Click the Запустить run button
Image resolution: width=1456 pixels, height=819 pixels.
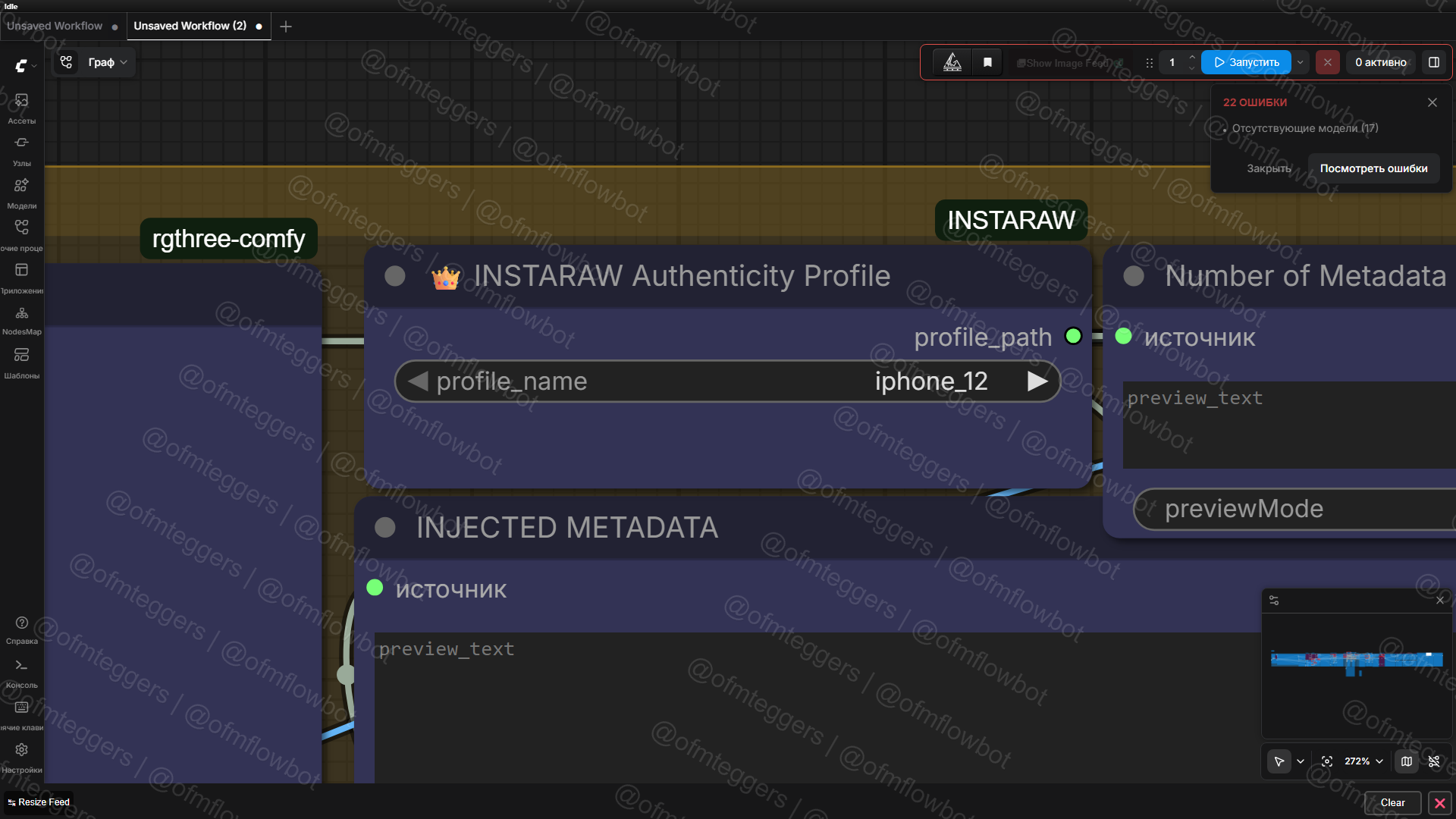(x=1246, y=62)
